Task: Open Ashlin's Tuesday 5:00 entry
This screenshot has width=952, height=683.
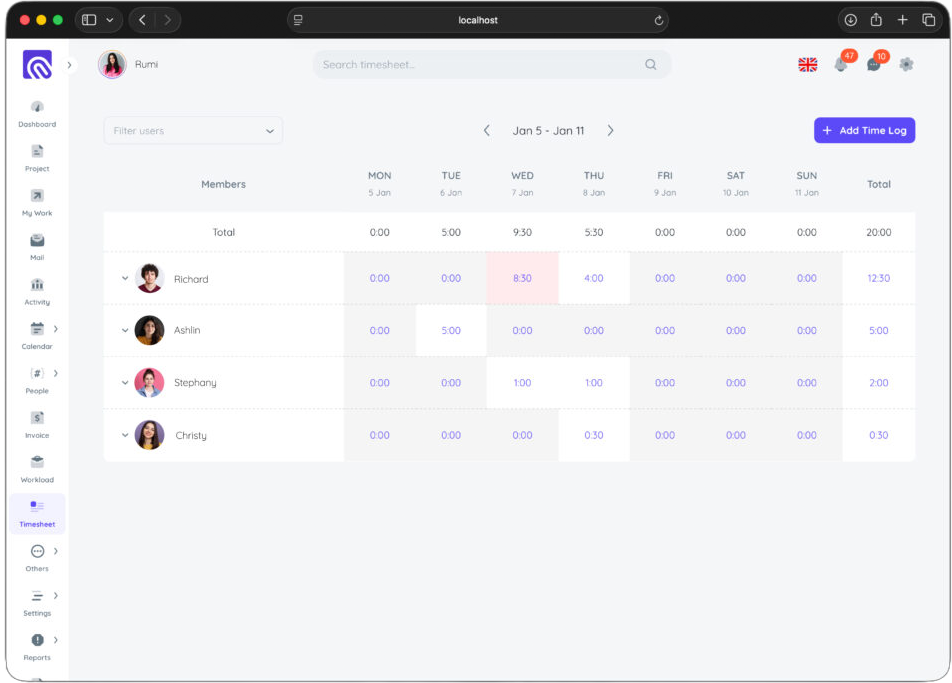Action: pyautogui.click(x=451, y=330)
